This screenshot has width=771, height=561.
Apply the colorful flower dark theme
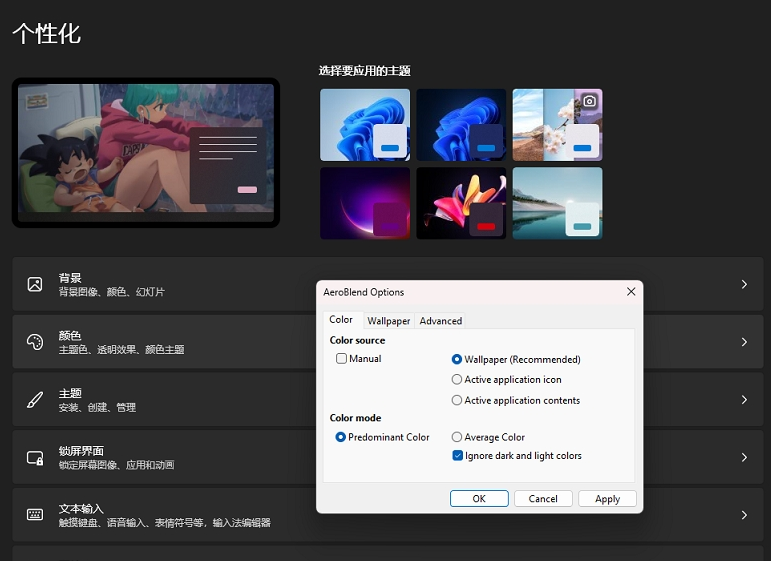point(461,203)
